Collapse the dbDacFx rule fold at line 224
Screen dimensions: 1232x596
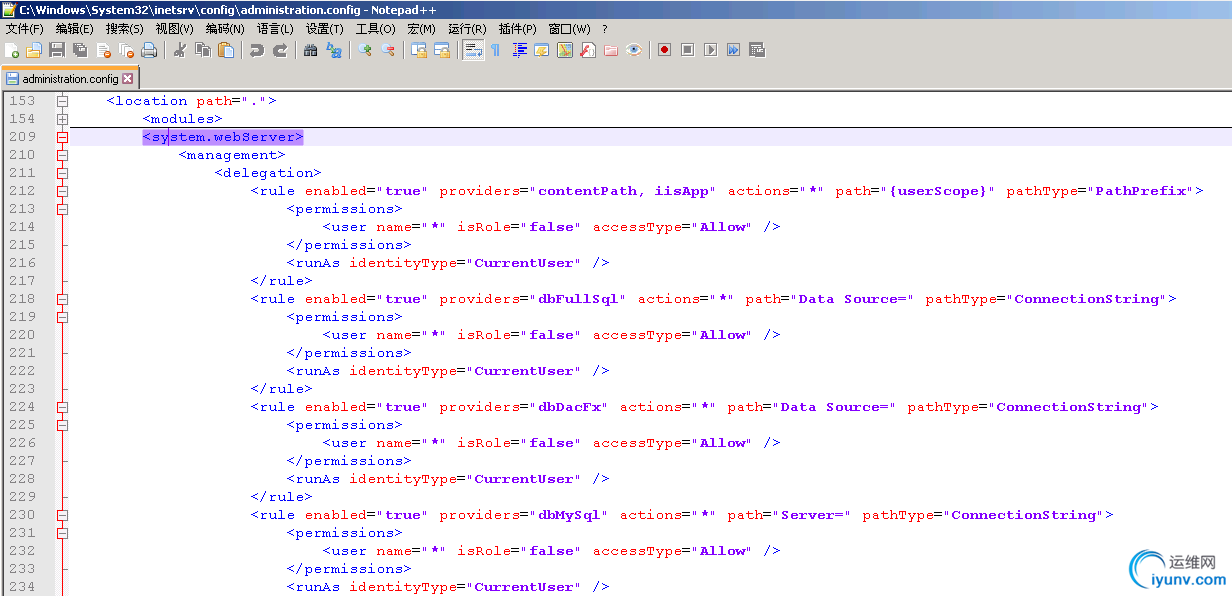click(62, 407)
